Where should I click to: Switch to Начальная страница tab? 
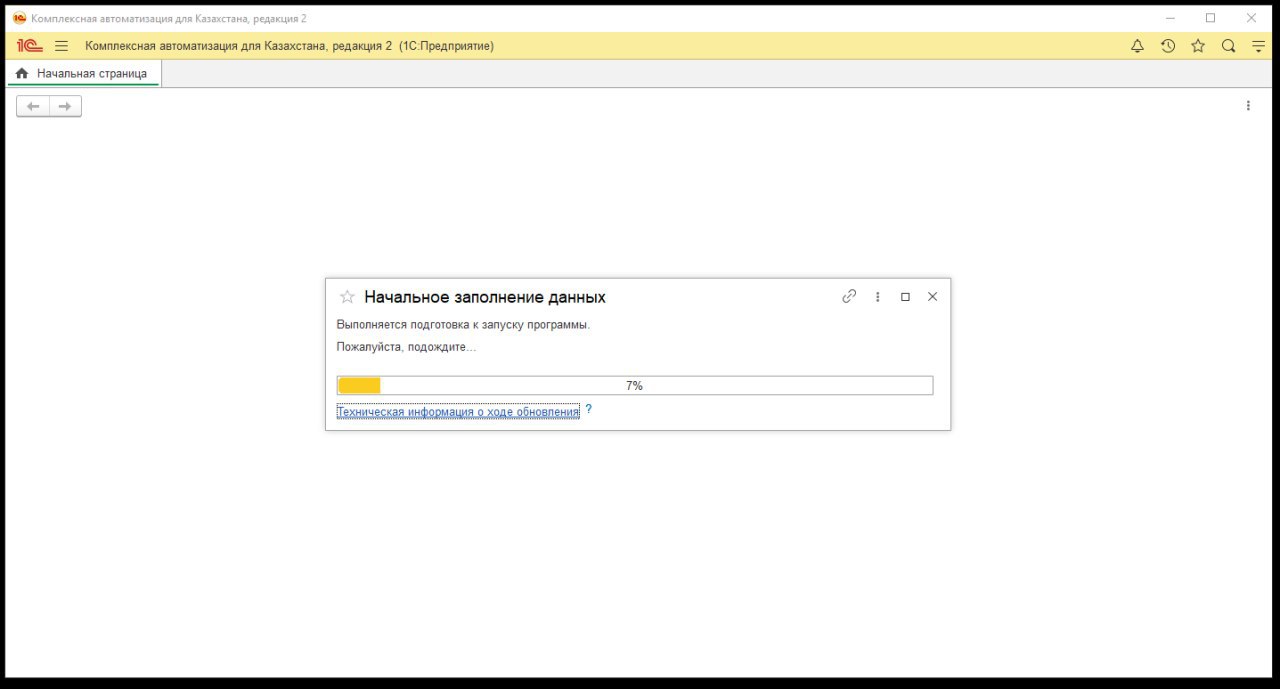coord(83,73)
